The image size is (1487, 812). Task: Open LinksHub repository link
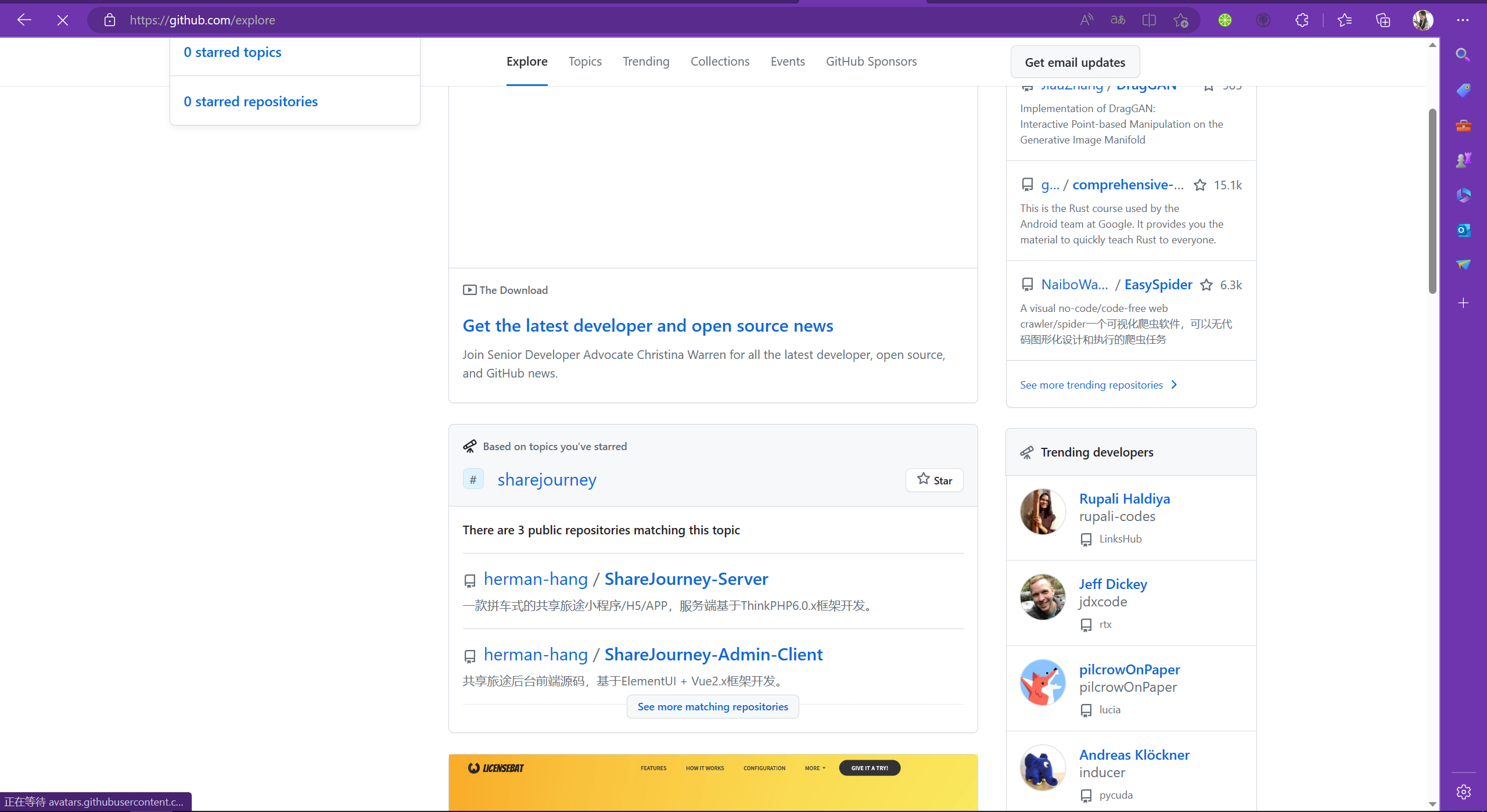pos(1120,539)
